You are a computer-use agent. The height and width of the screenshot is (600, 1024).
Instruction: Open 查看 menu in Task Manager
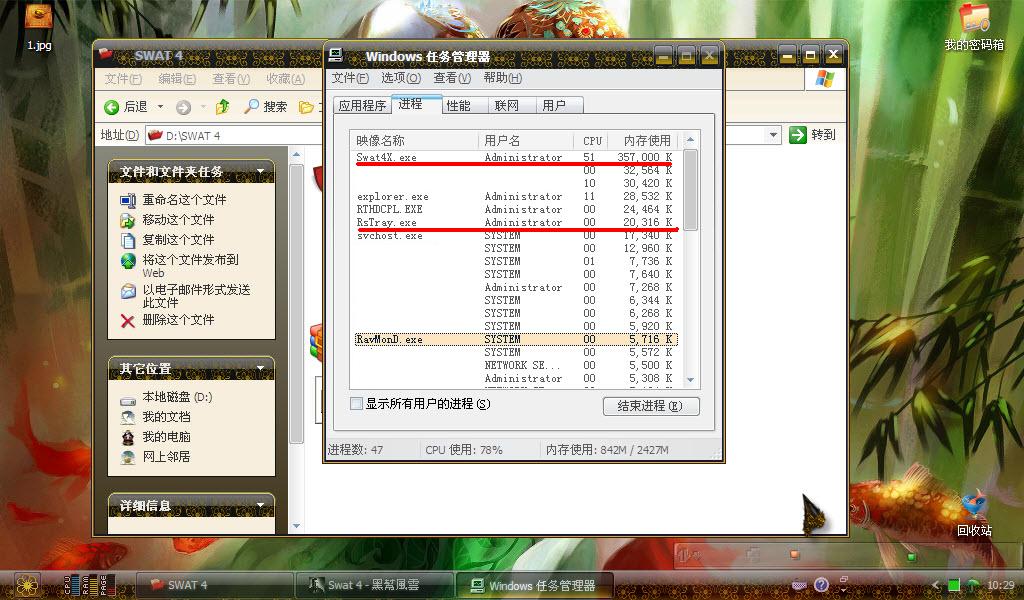pos(452,78)
